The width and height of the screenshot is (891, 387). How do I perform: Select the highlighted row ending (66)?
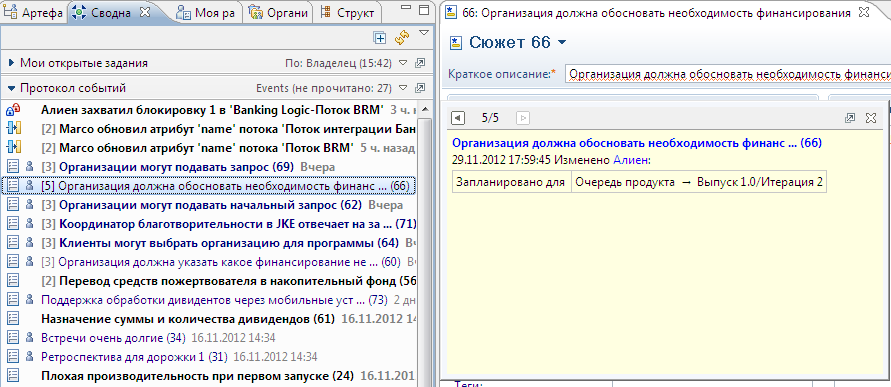coord(210,186)
